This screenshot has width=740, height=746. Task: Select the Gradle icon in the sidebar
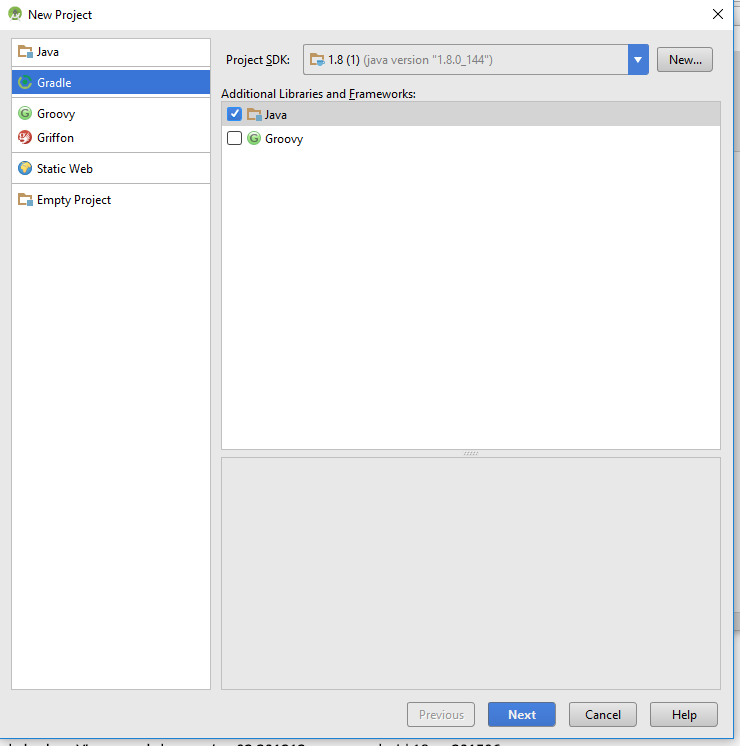[25, 82]
